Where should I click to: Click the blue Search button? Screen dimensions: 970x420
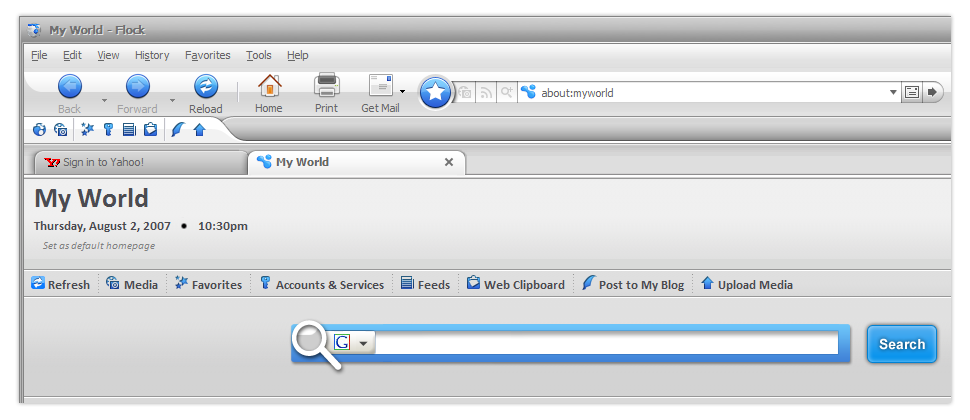(902, 344)
